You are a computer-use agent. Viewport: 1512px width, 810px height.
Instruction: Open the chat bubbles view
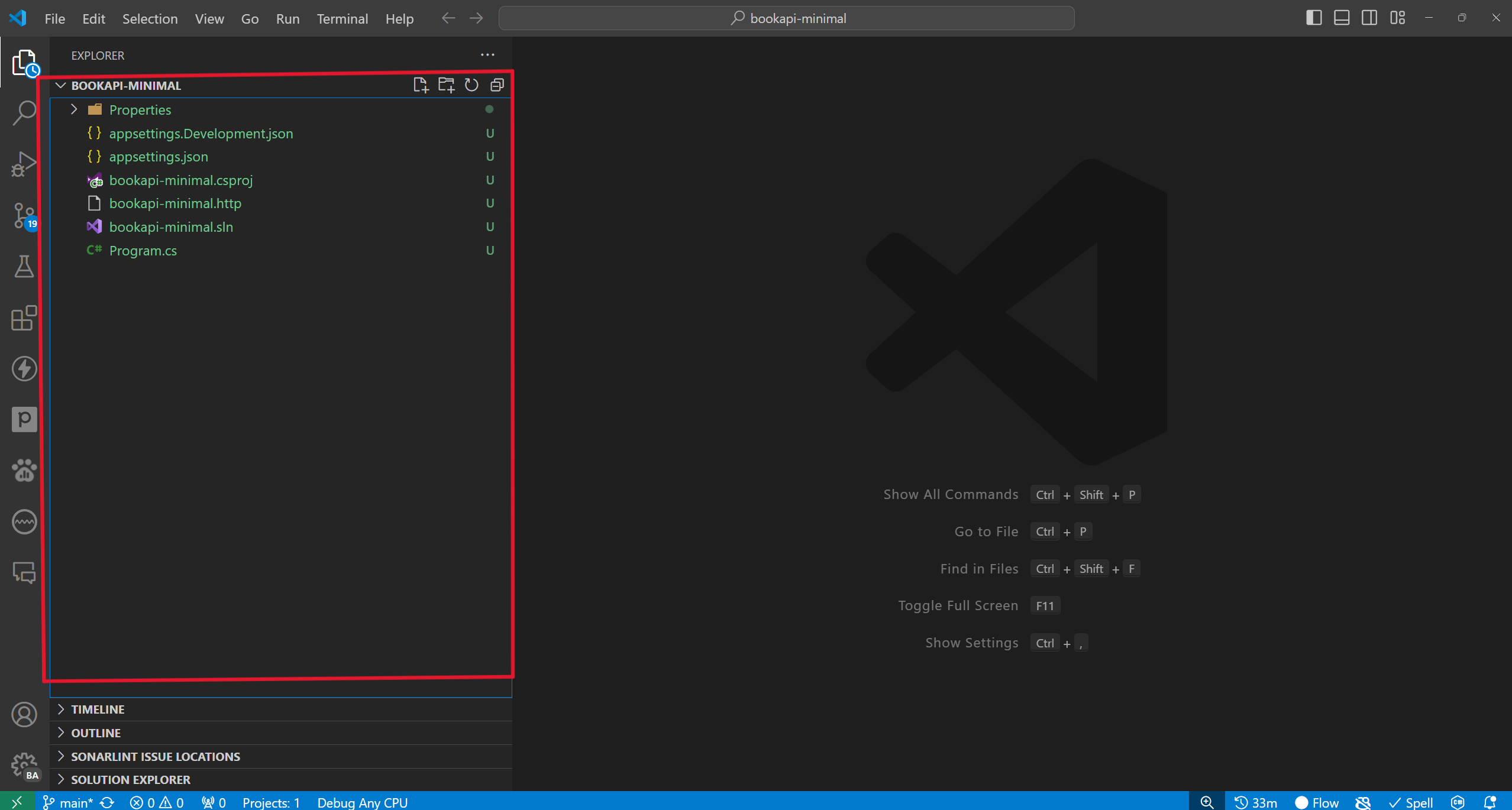tap(24, 572)
